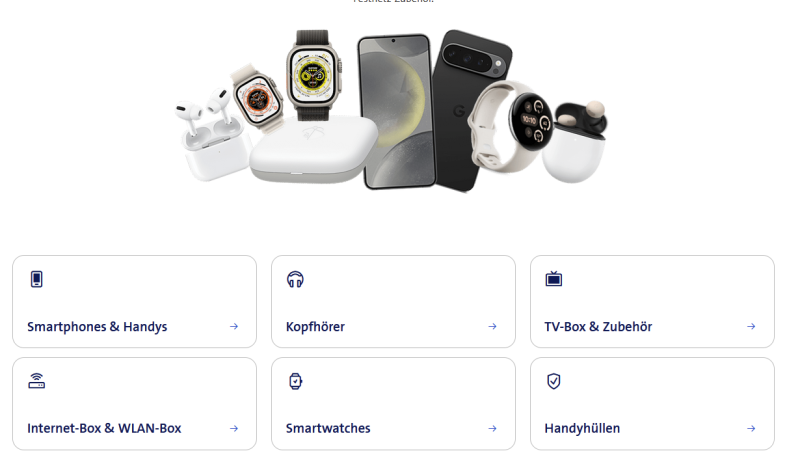
Task: Open the Handyhüllen category
Action: pos(652,404)
